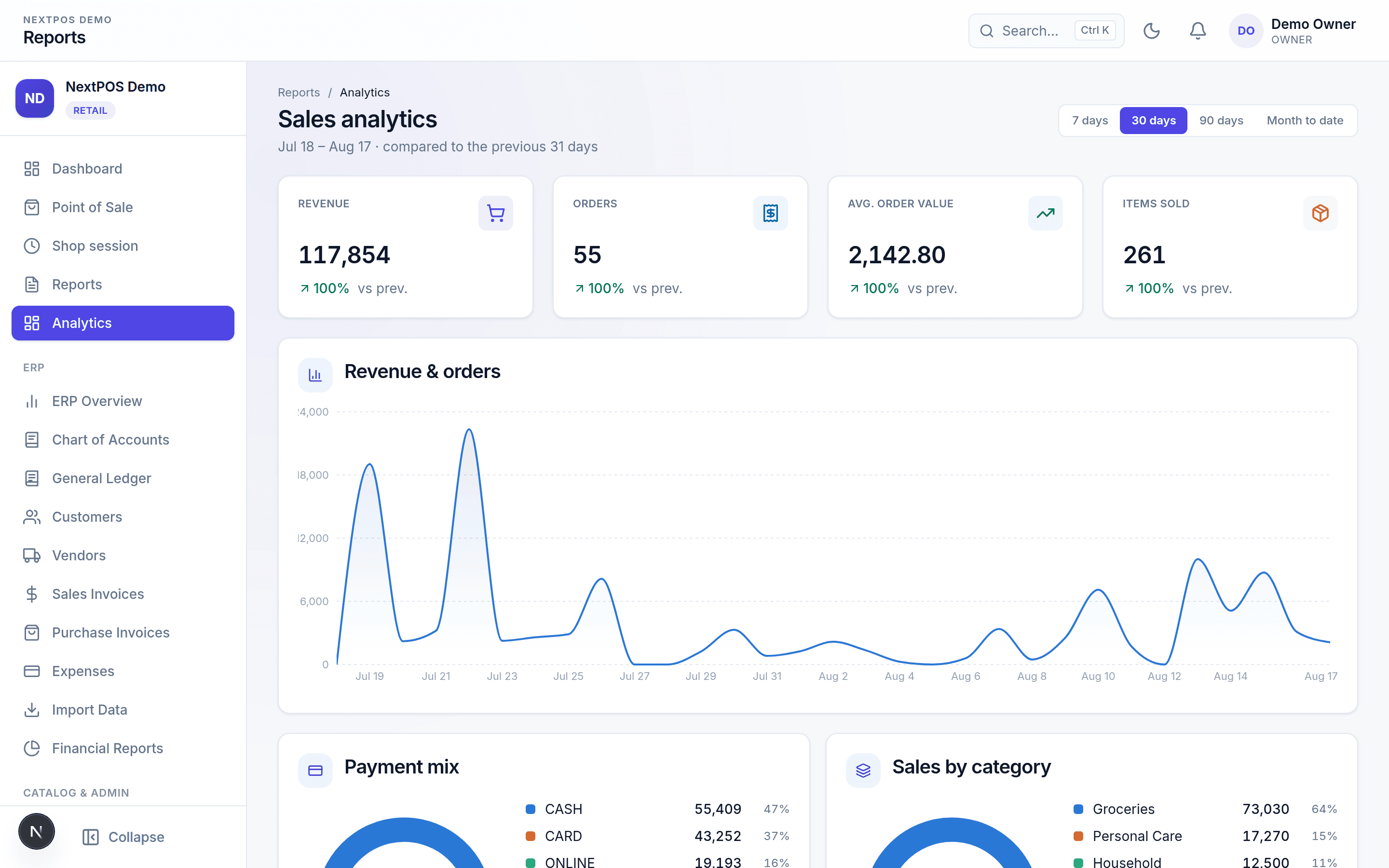1389x868 pixels.
Task: Click the General Ledger icon
Action: pyautogui.click(x=31, y=478)
